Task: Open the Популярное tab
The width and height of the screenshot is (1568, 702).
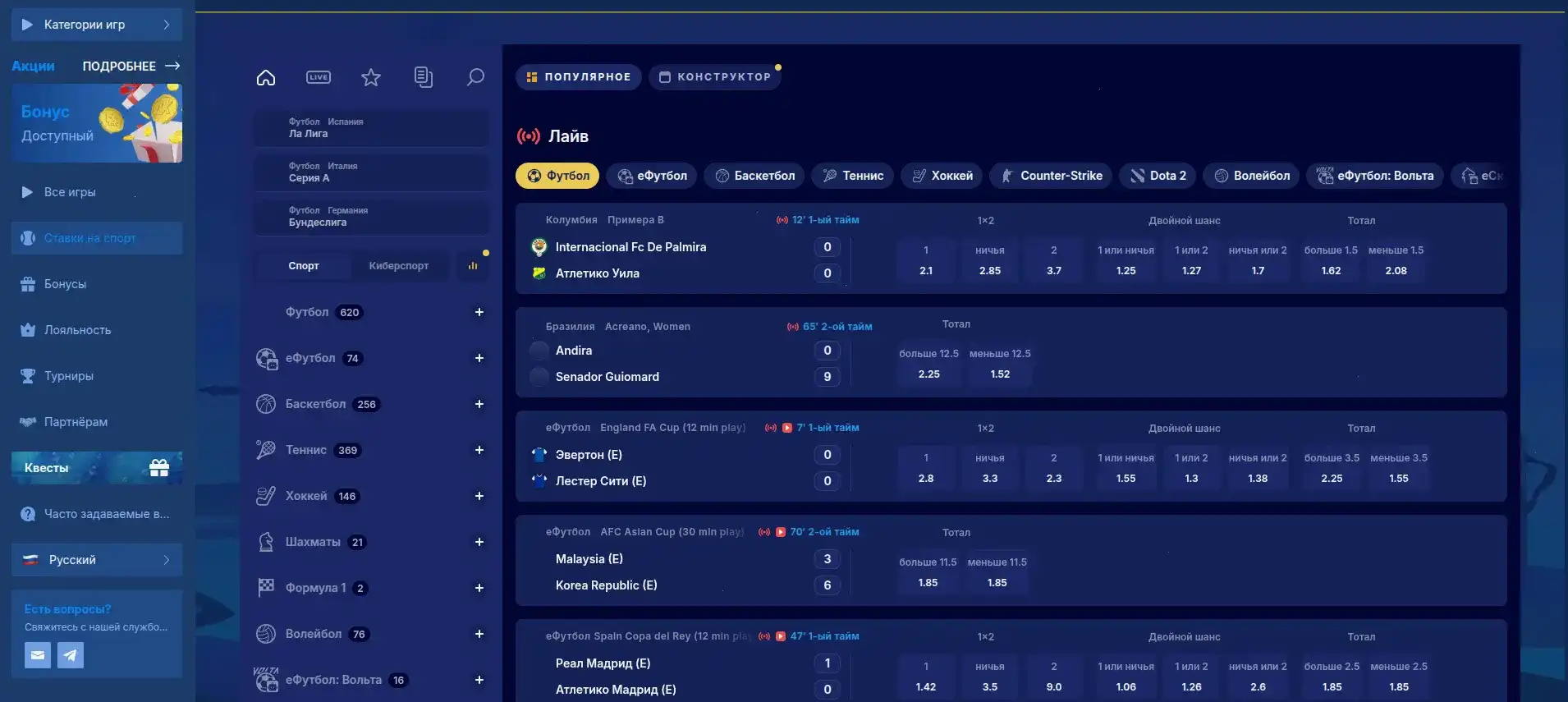Action: click(579, 77)
